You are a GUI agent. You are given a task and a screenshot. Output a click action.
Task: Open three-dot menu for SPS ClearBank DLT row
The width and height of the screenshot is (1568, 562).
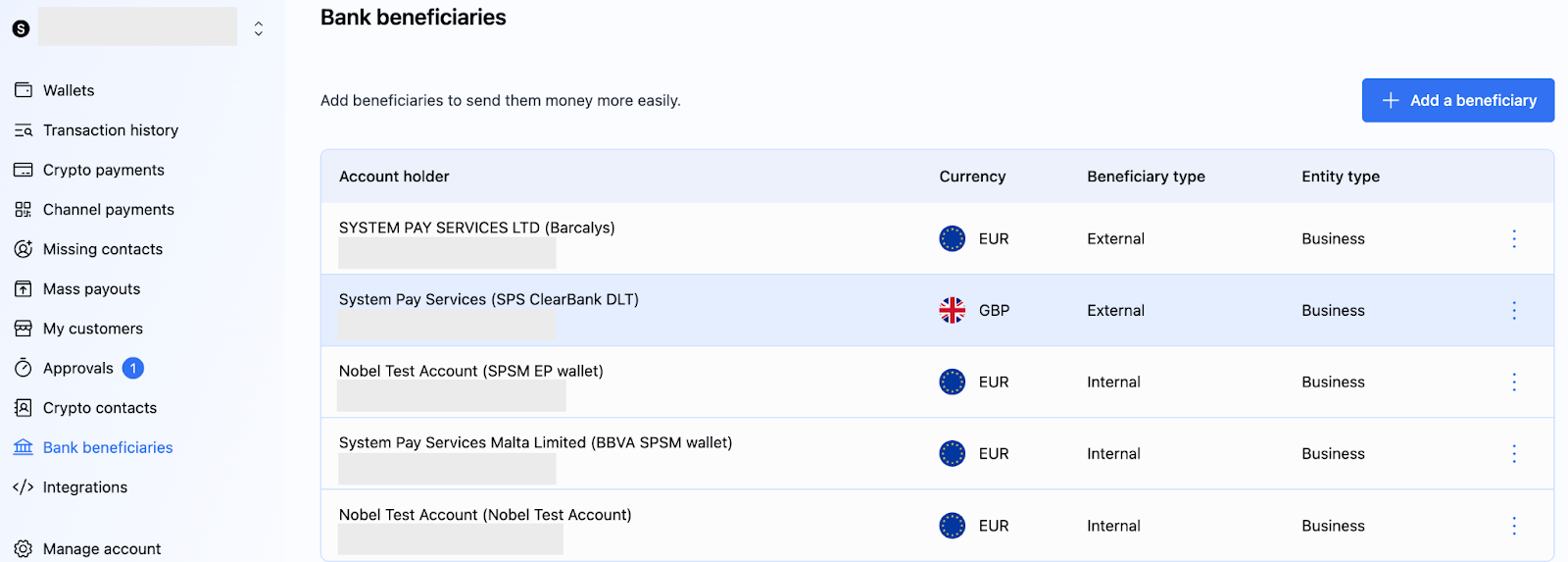[1514, 310]
